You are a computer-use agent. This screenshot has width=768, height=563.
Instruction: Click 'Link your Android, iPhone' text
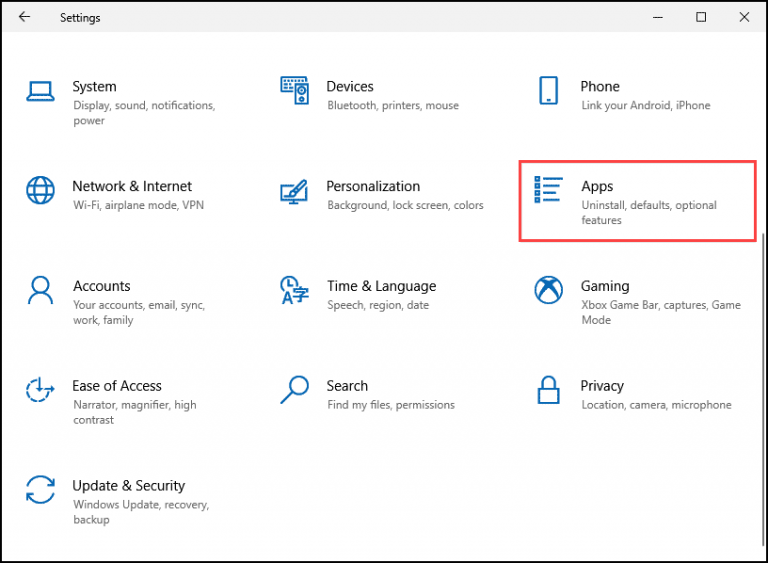coord(646,105)
